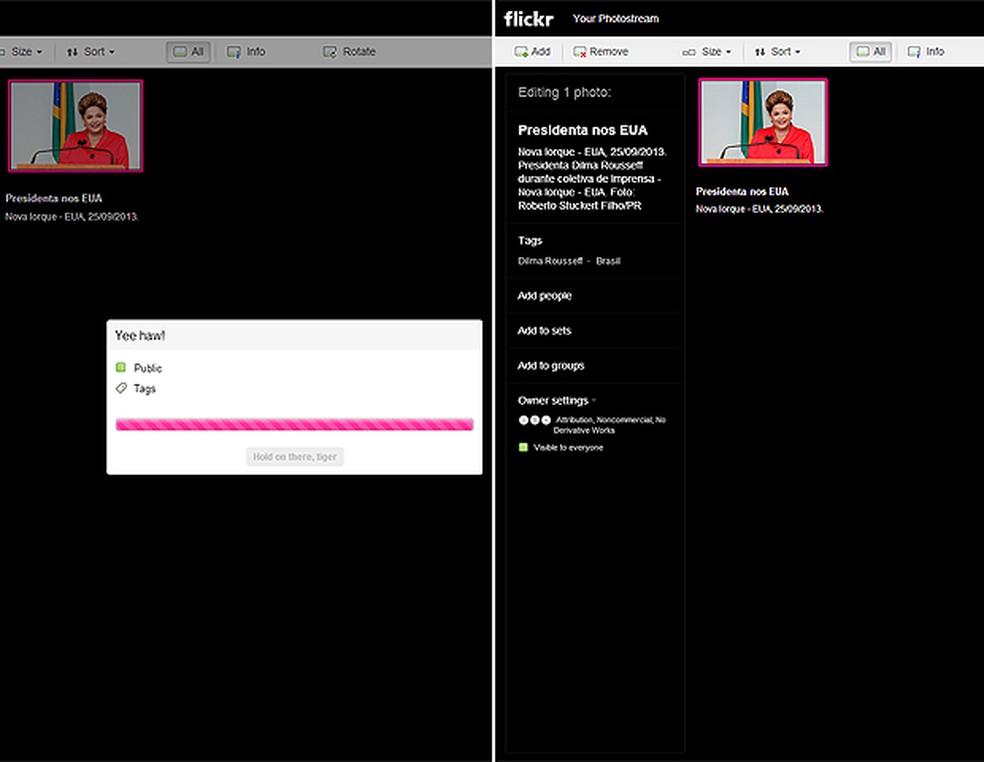Toggle the All button in right toolbar
The height and width of the screenshot is (762, 984).
[x=870, y=51]
